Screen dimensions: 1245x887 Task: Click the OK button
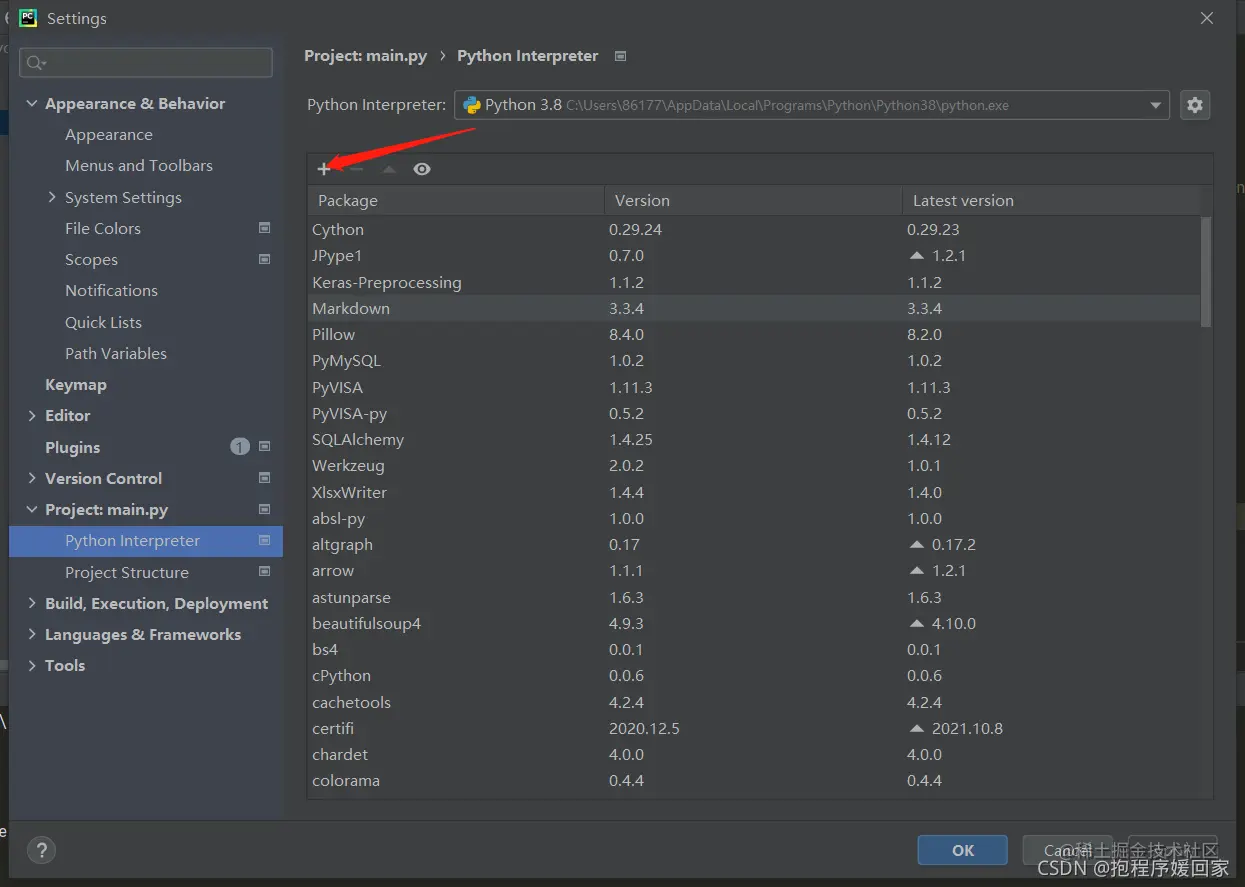pos(963,850)
